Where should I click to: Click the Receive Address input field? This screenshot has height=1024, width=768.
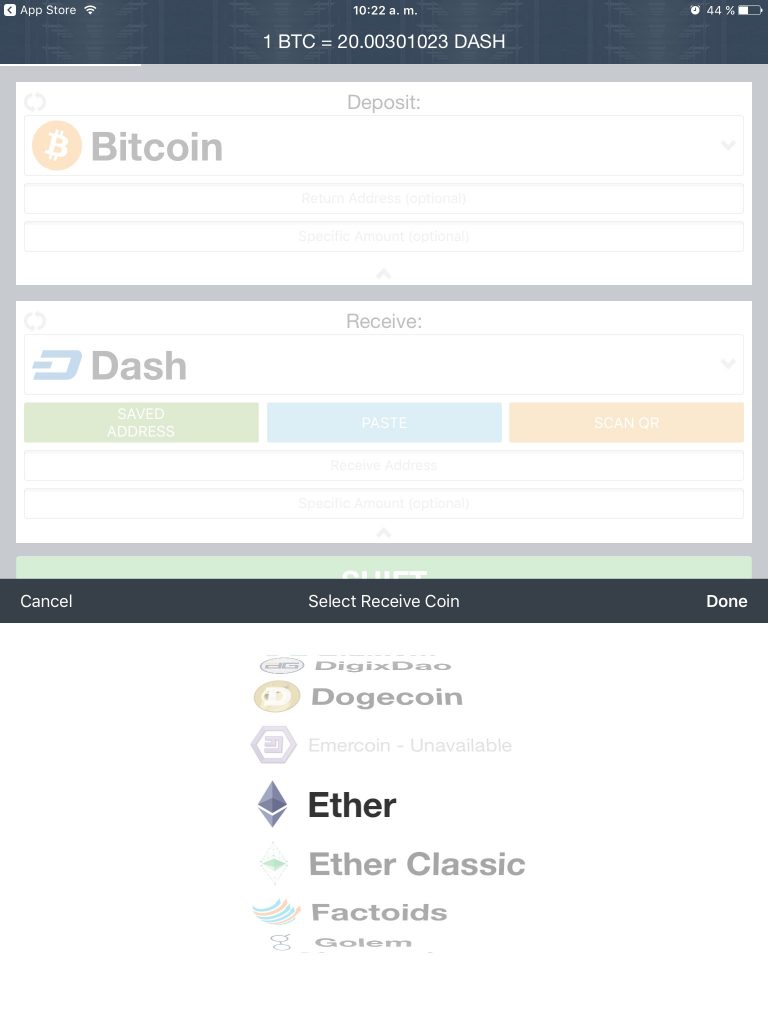click(x=384, y=466)
